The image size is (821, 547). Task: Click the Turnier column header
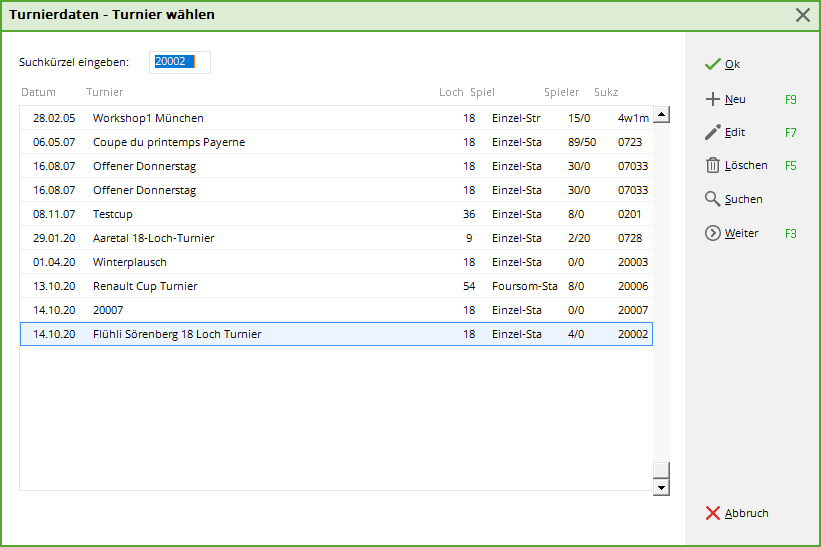104,93
